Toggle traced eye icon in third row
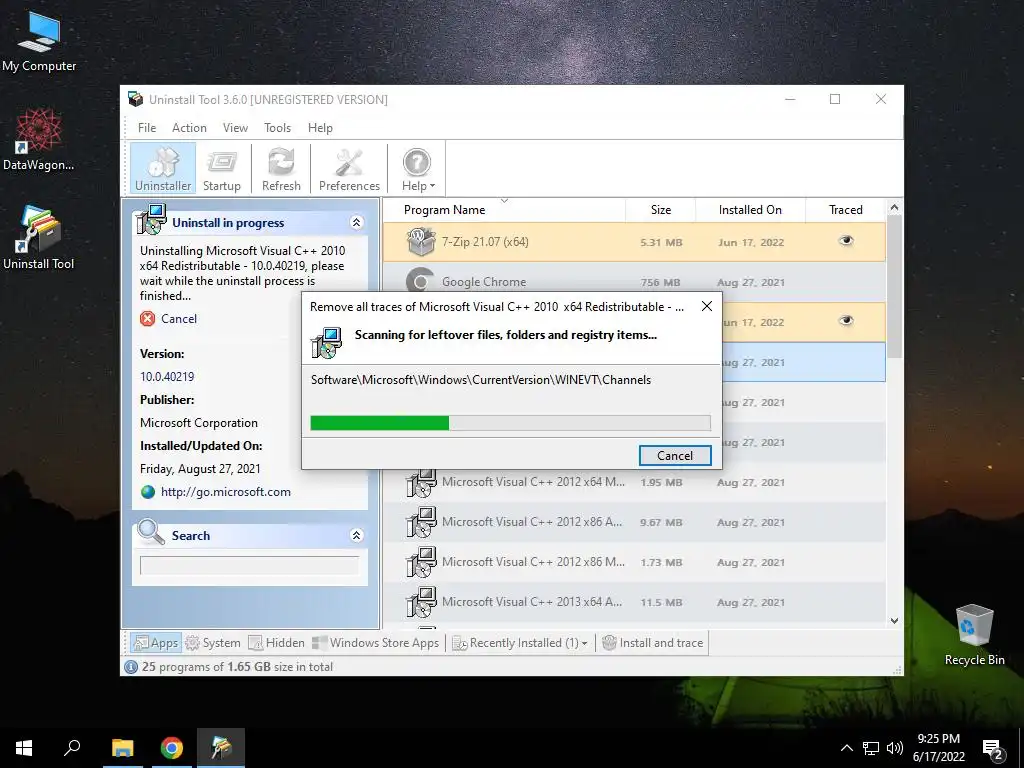 (846, 321)
